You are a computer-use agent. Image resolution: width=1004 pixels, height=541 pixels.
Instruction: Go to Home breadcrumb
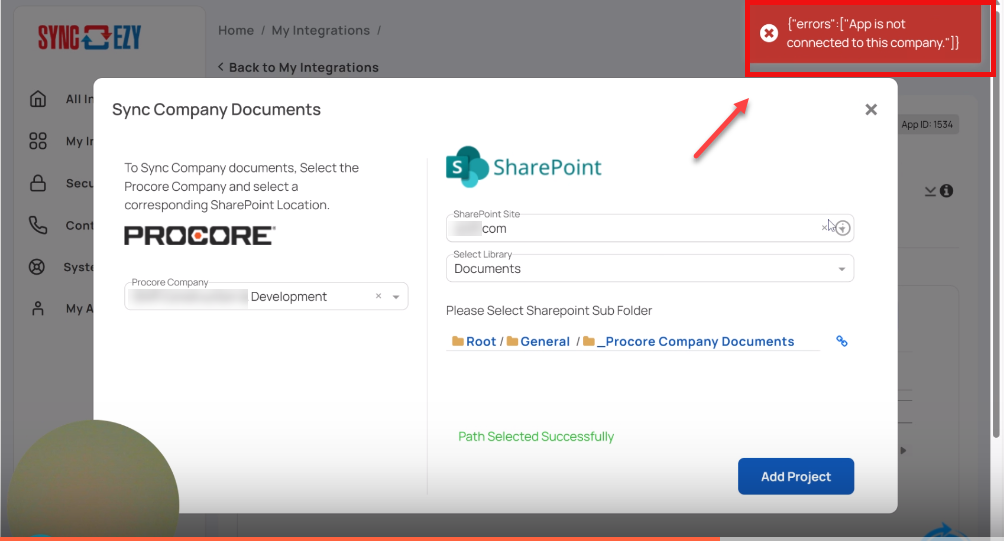[x=236, y=30]
